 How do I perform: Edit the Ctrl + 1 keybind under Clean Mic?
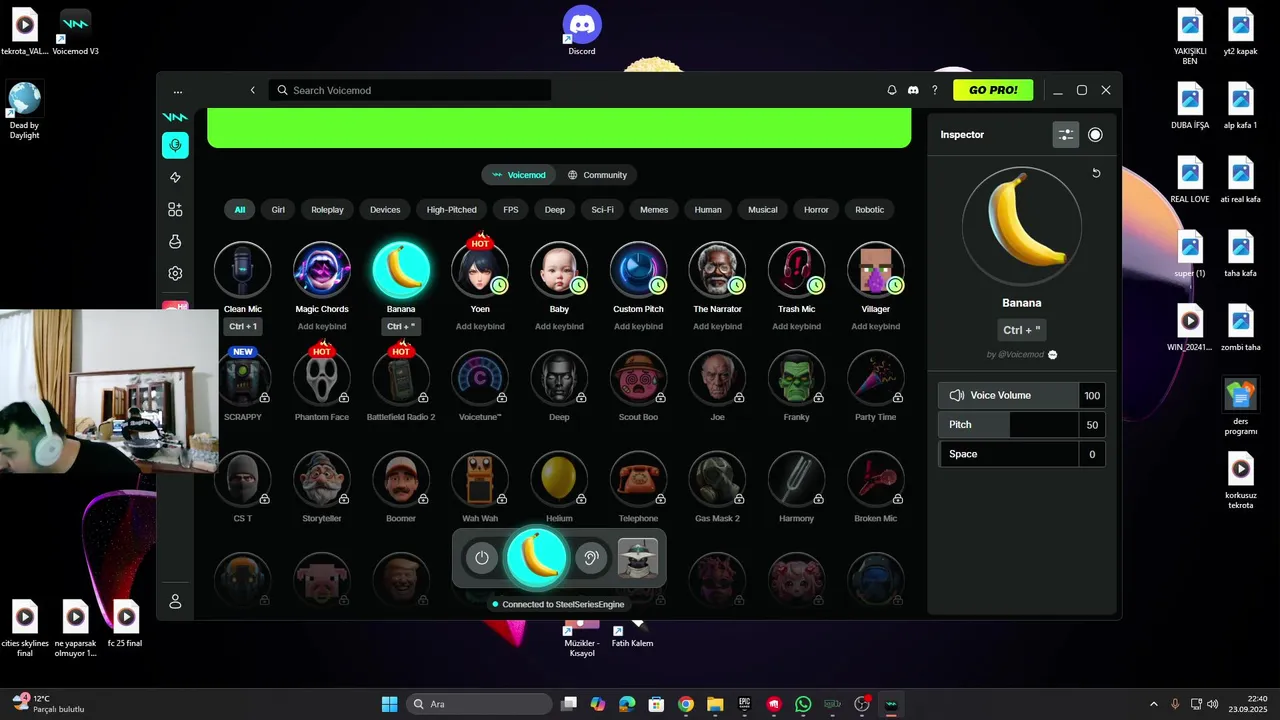tap(242, 327)
